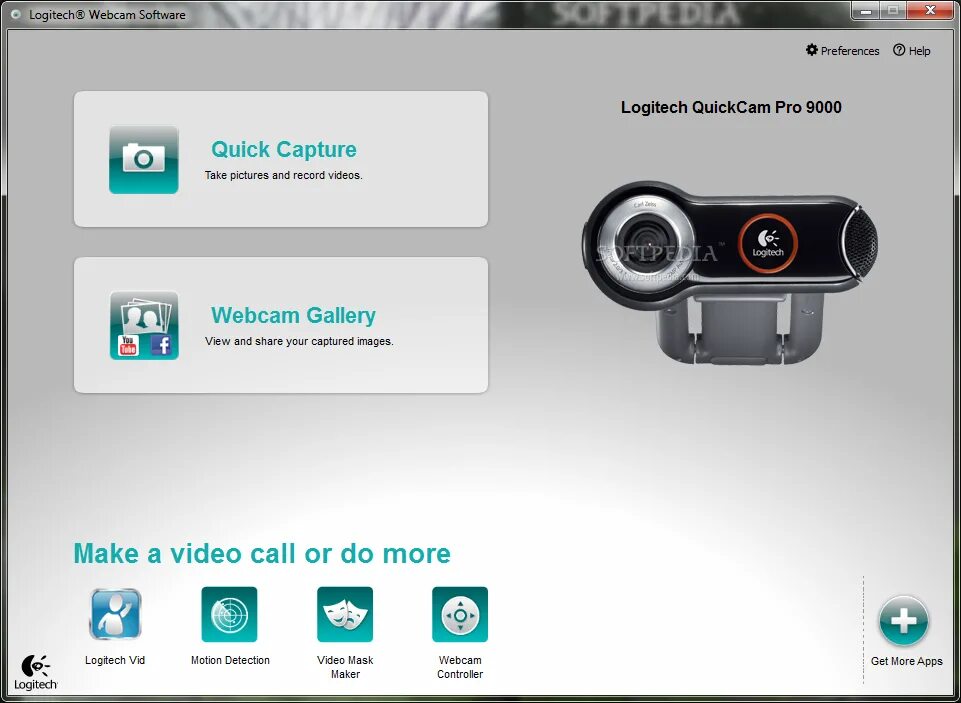Click the Quick Capture heading

pos(284,150)
